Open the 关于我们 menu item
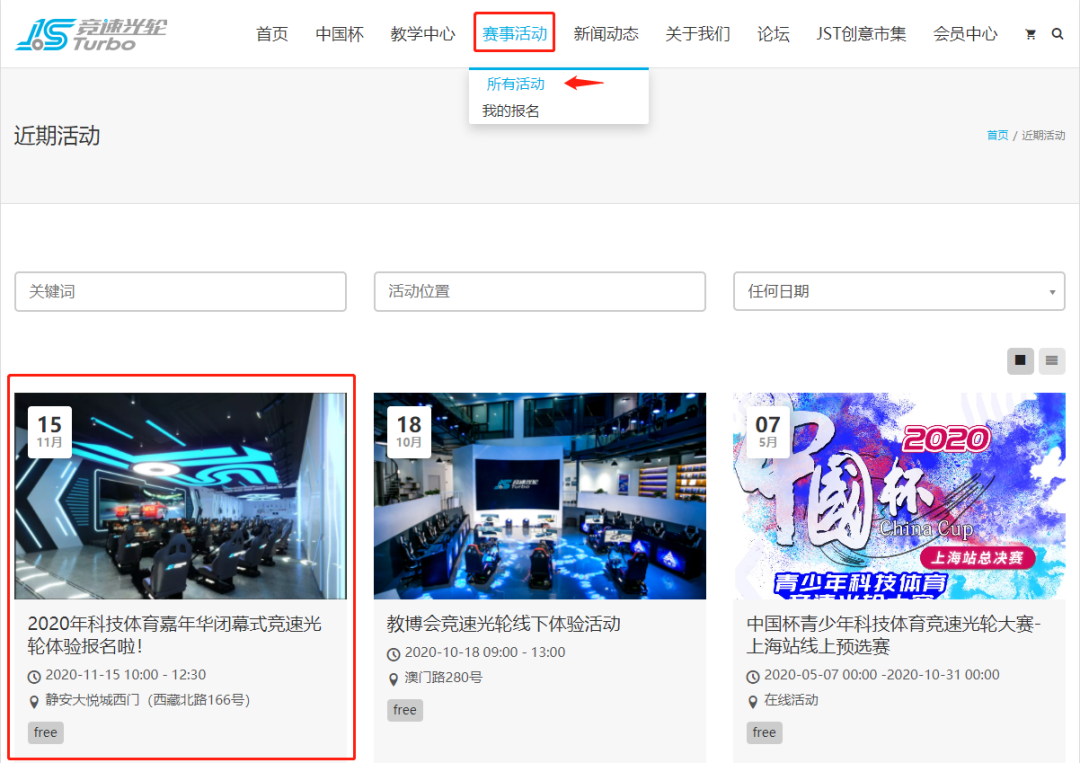 698,34
